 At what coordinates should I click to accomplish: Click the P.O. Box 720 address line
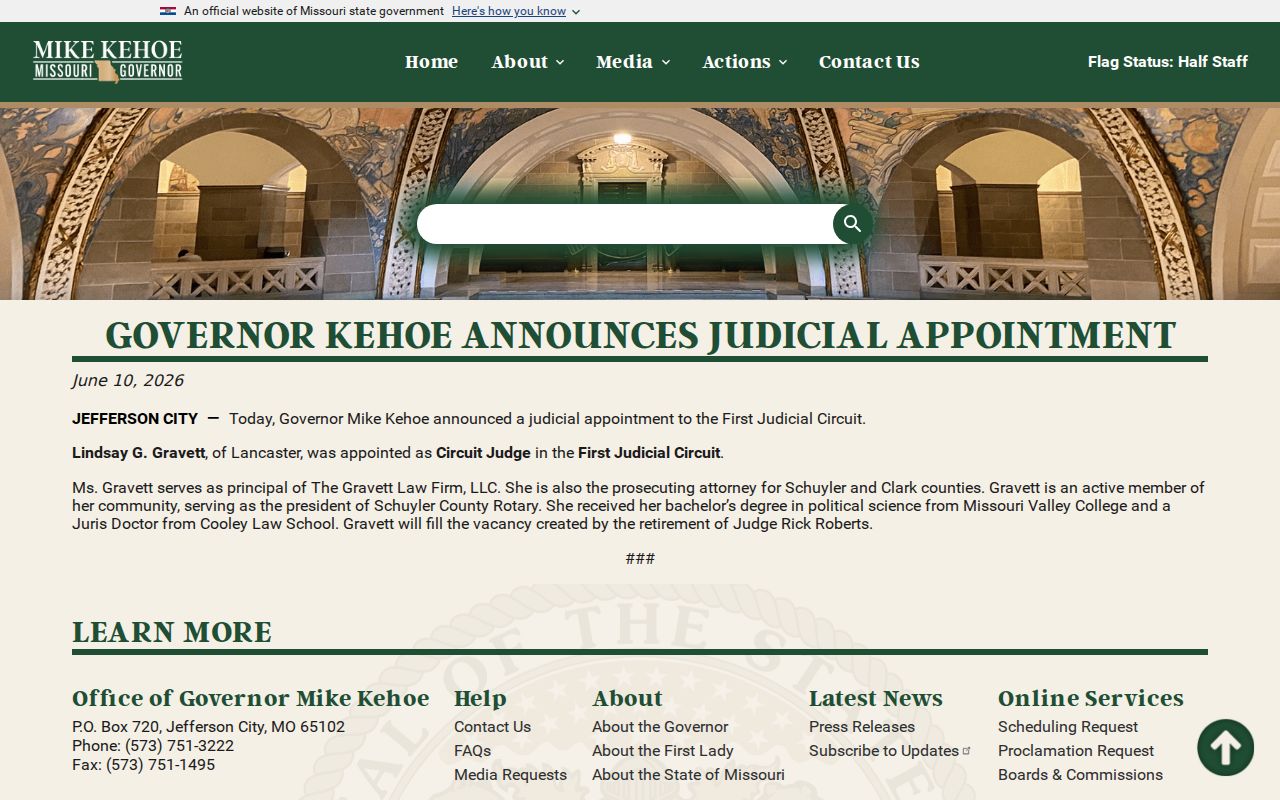tap(208, 727)
